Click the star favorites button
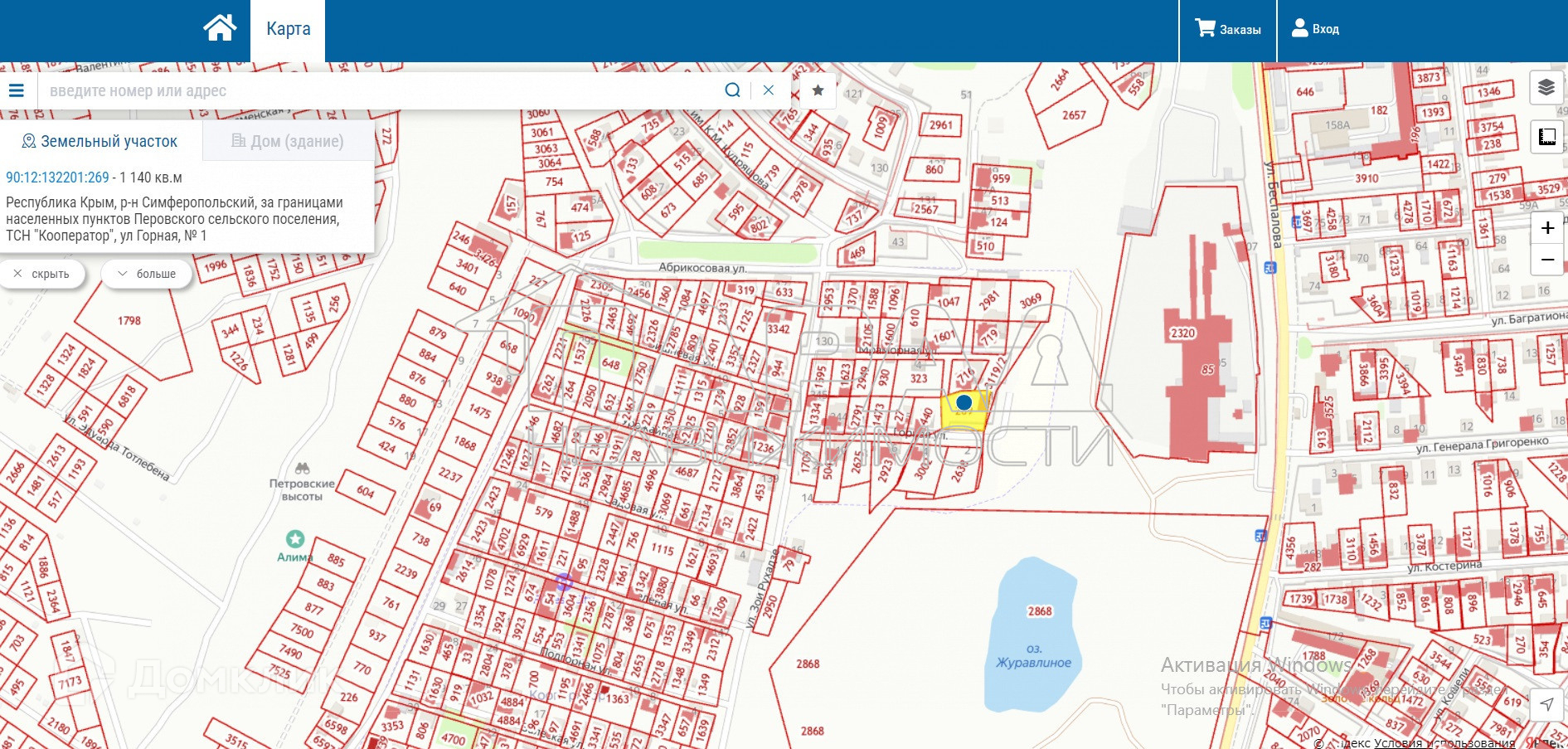The height and width of the screenshot is (749, 1568). pyautogui.click(x=818, y=90)
